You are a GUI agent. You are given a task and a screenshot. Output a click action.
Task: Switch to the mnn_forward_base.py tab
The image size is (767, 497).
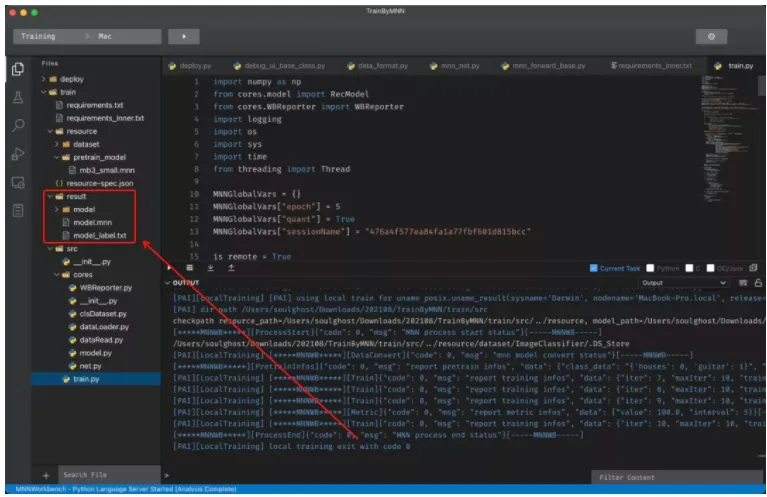(x=543, y=66)
